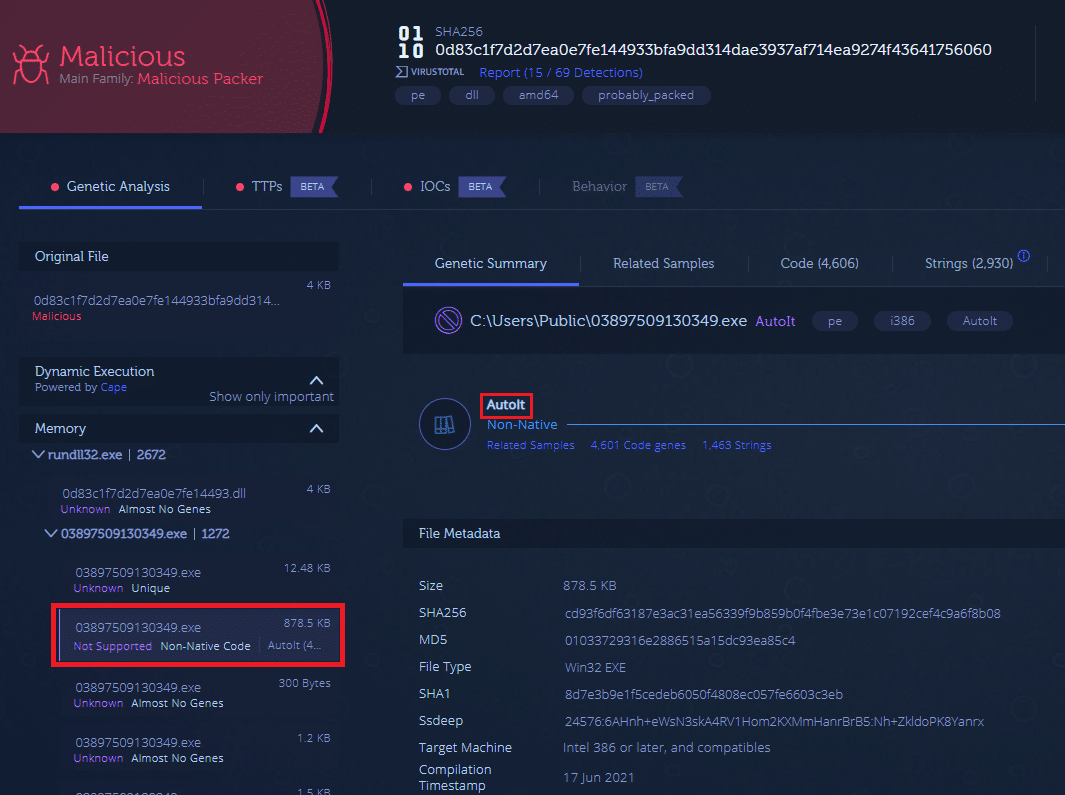Open the Related Samples tab
Image resolution: width=1065 pixels, height=795 pixels.
click(x=664, y=263)
